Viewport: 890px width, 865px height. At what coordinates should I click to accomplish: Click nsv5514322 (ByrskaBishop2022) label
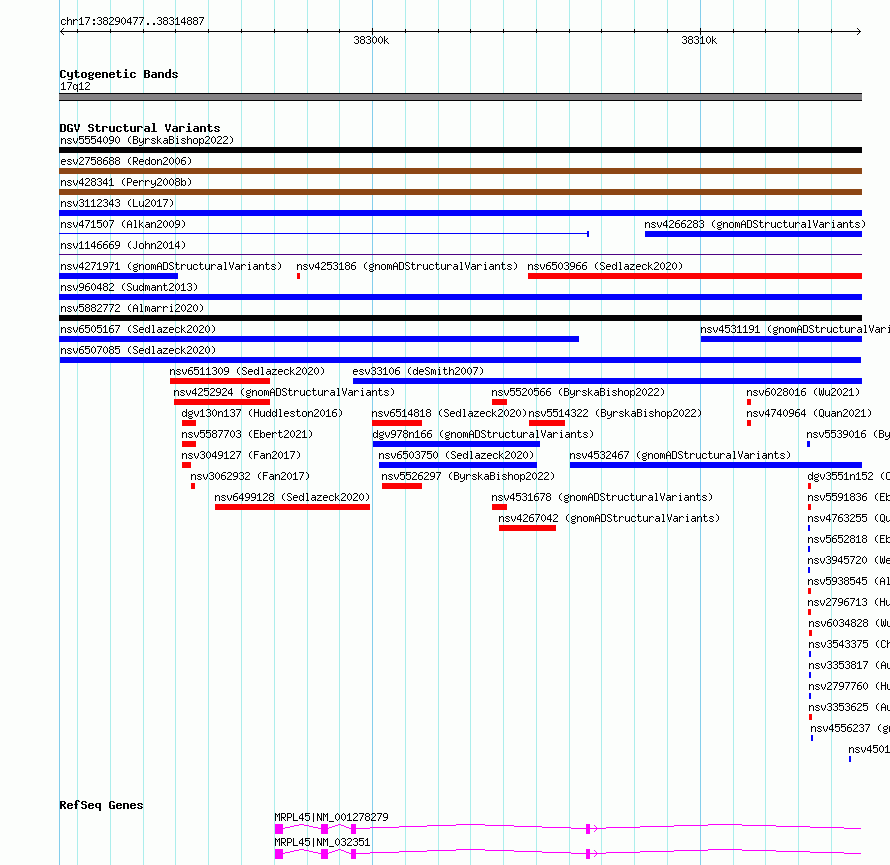click(615, 413)
